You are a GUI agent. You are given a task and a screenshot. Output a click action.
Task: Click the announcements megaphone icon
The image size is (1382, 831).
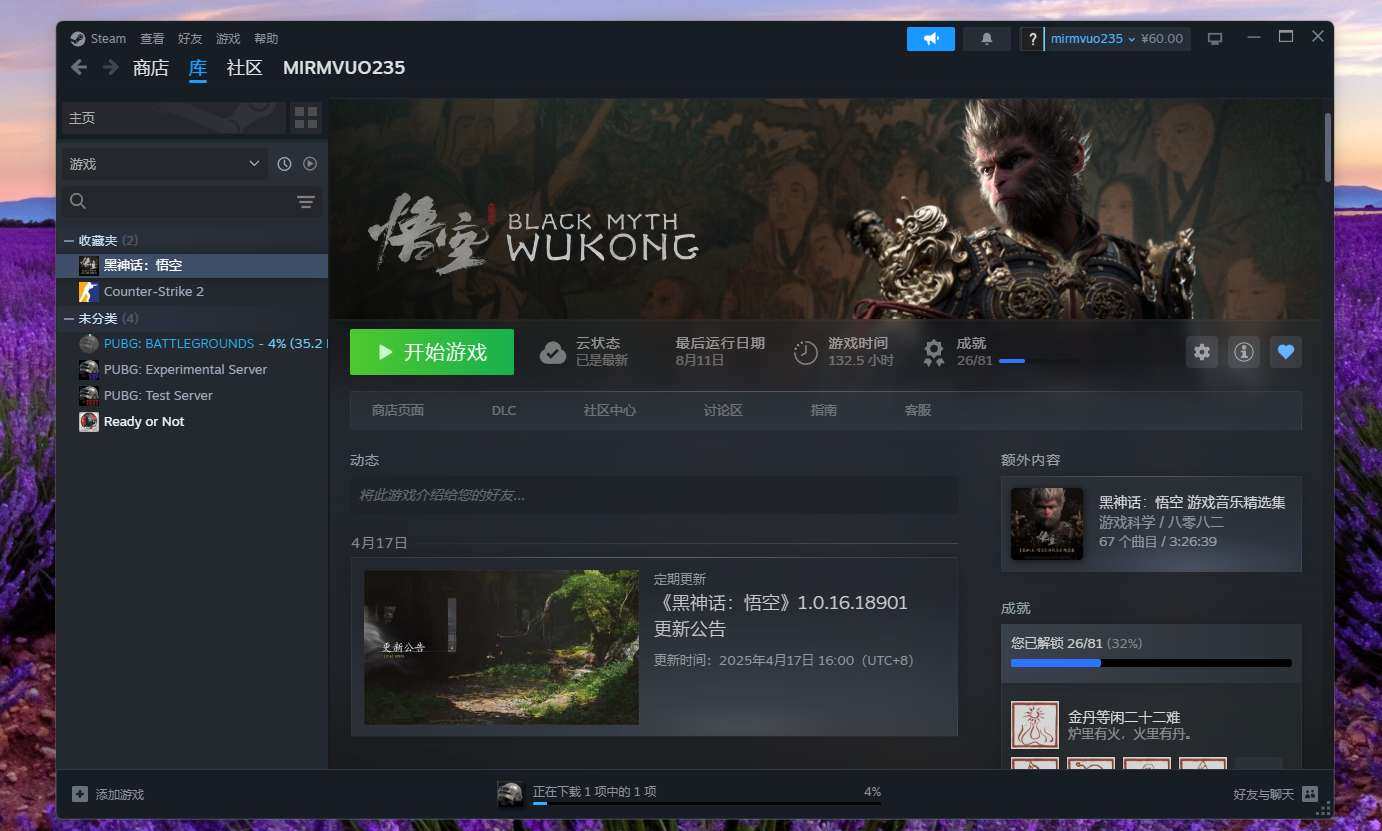pyautogui.click(x=931, y=39)
